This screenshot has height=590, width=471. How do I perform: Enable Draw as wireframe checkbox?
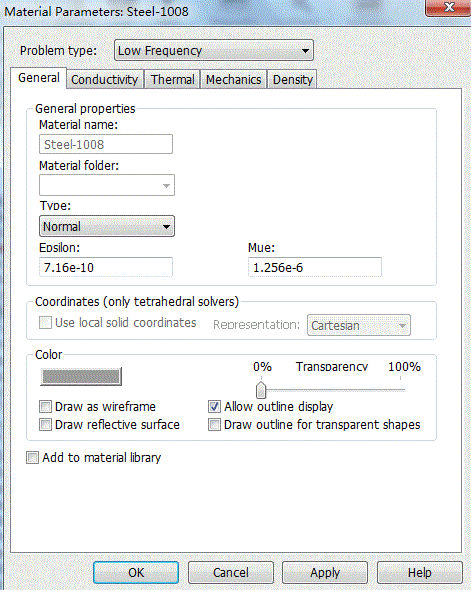tap(46, 407)
